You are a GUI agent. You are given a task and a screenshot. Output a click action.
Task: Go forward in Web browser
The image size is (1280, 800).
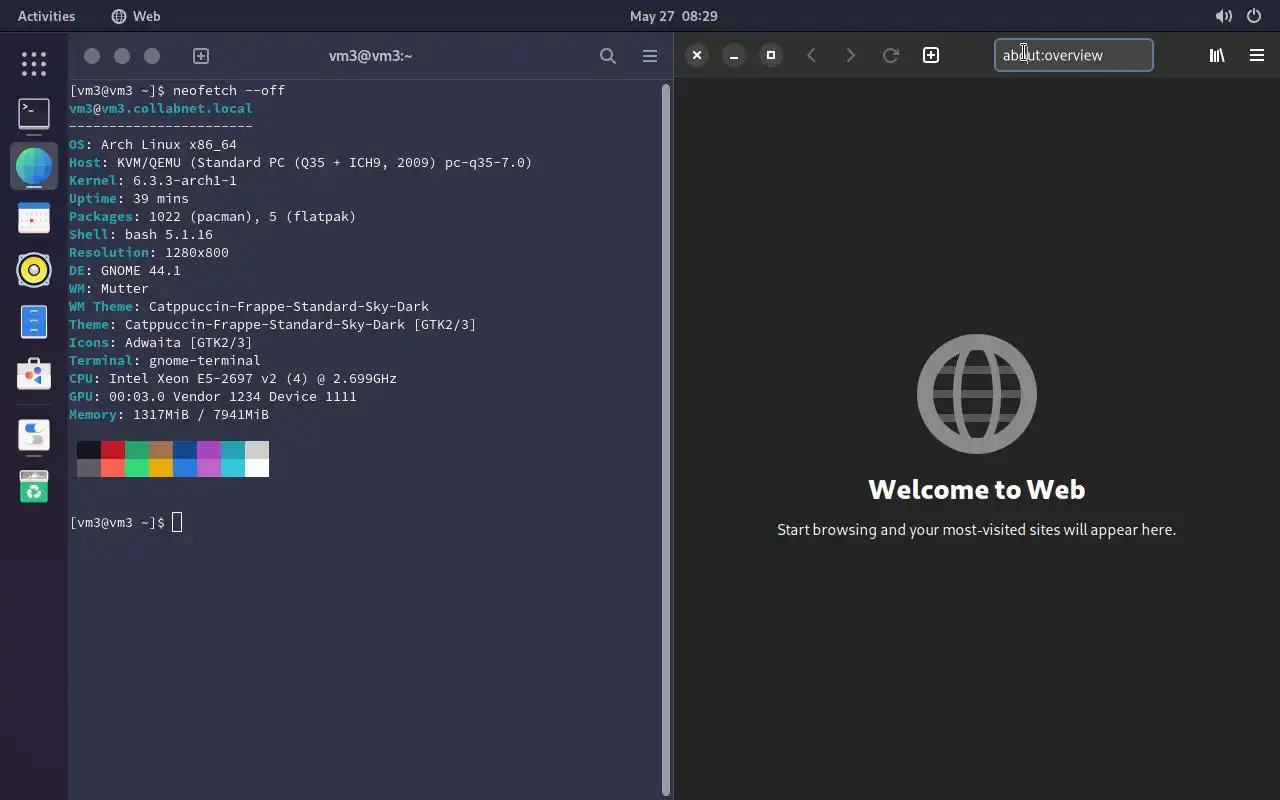[851, 55]
